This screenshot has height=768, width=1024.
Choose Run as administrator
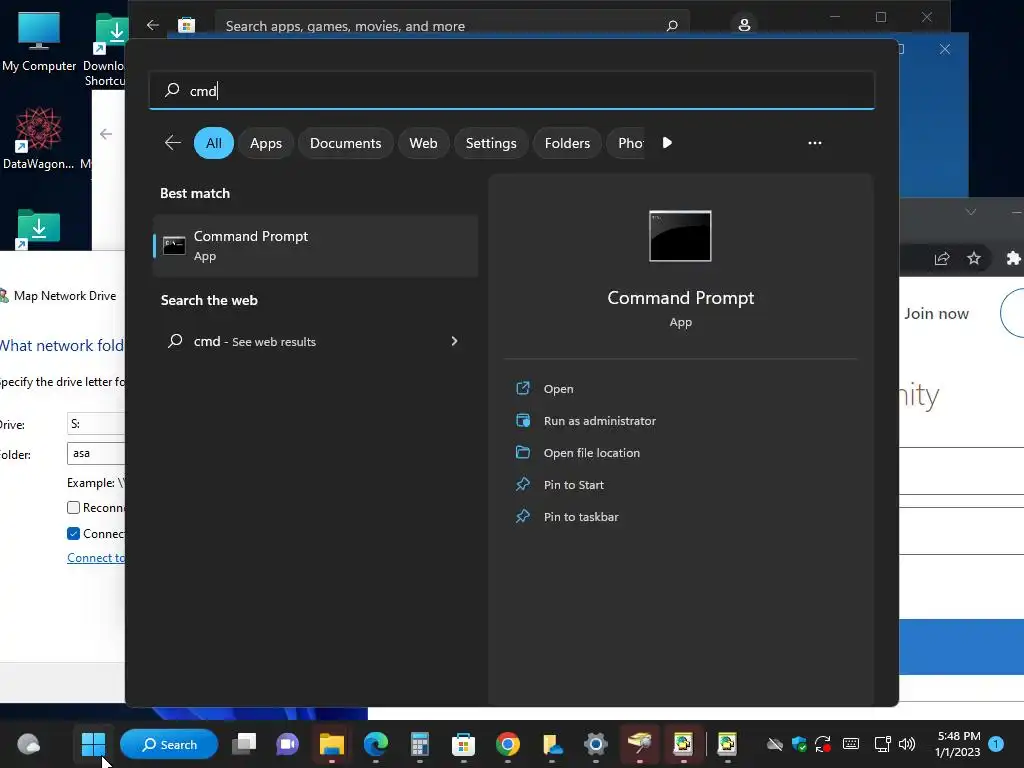tap(600, 421)
